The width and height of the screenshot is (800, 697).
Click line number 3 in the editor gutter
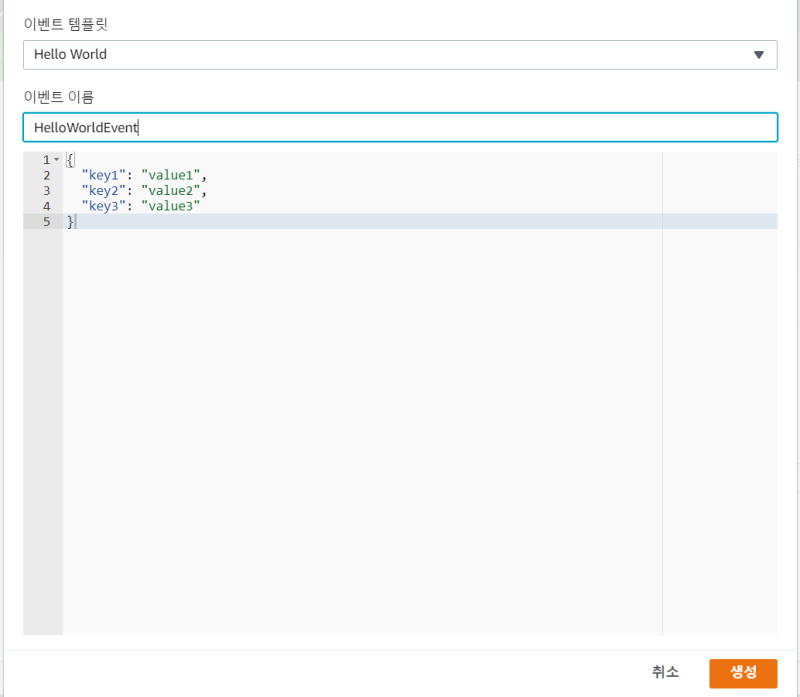[x=46, y=190]
